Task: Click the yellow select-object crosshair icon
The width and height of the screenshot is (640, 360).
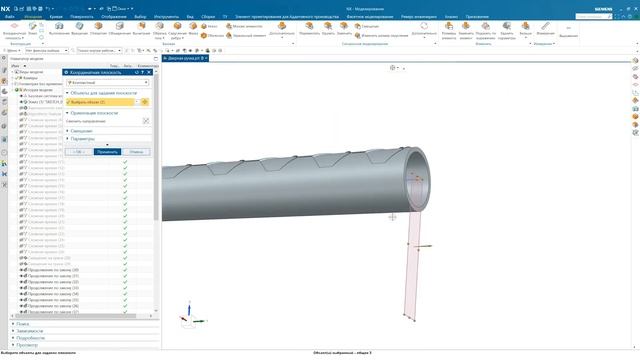Action: click(x=144, y=102)
